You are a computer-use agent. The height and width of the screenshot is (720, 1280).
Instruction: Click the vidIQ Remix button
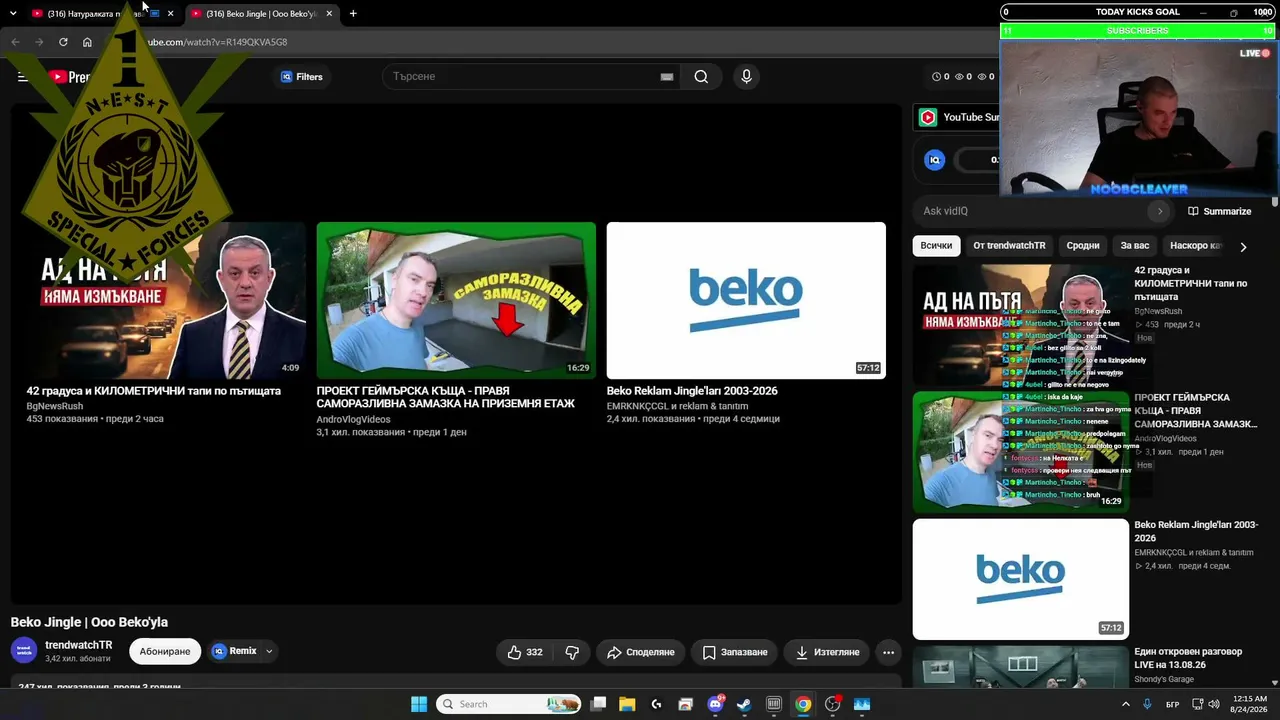pyautogui.click(x=234, y=651)
